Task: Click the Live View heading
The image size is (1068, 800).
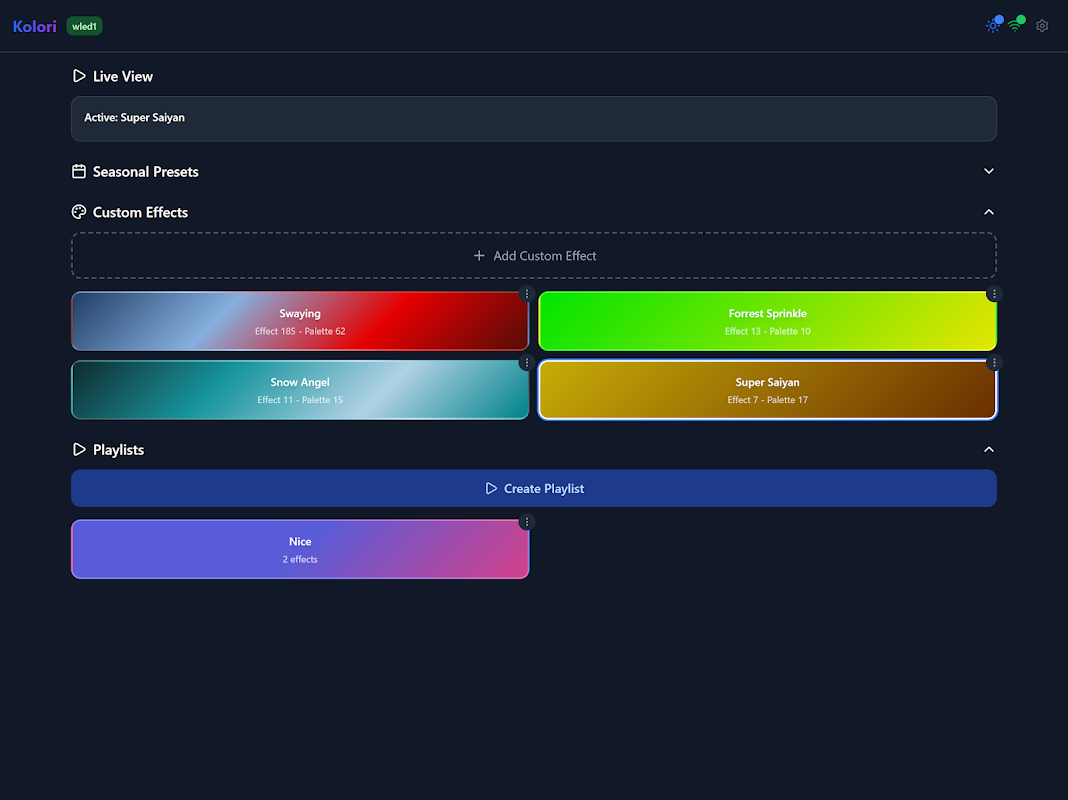Action: click(123, 76)
